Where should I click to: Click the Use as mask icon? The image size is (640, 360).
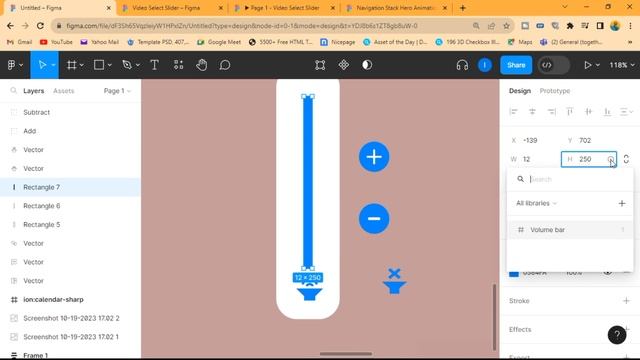(x=367, y=65)
